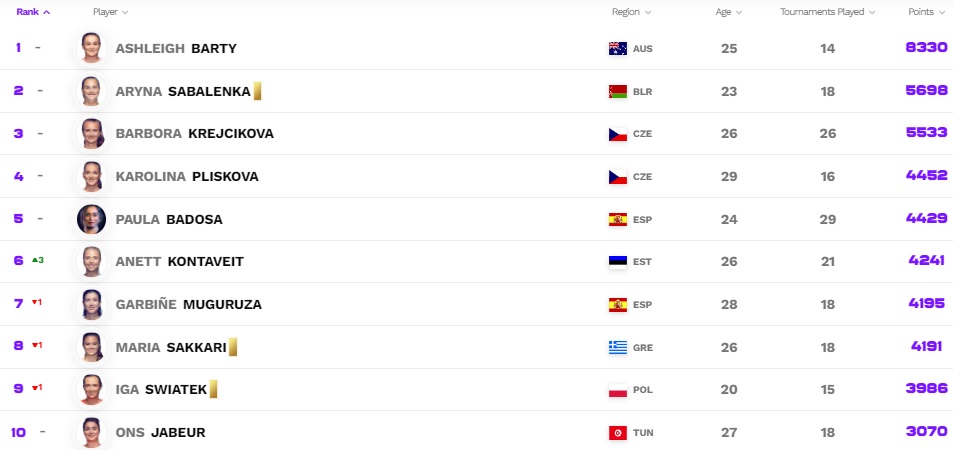
Task: Sort players by Age header
Action: [x=728, y=12]
